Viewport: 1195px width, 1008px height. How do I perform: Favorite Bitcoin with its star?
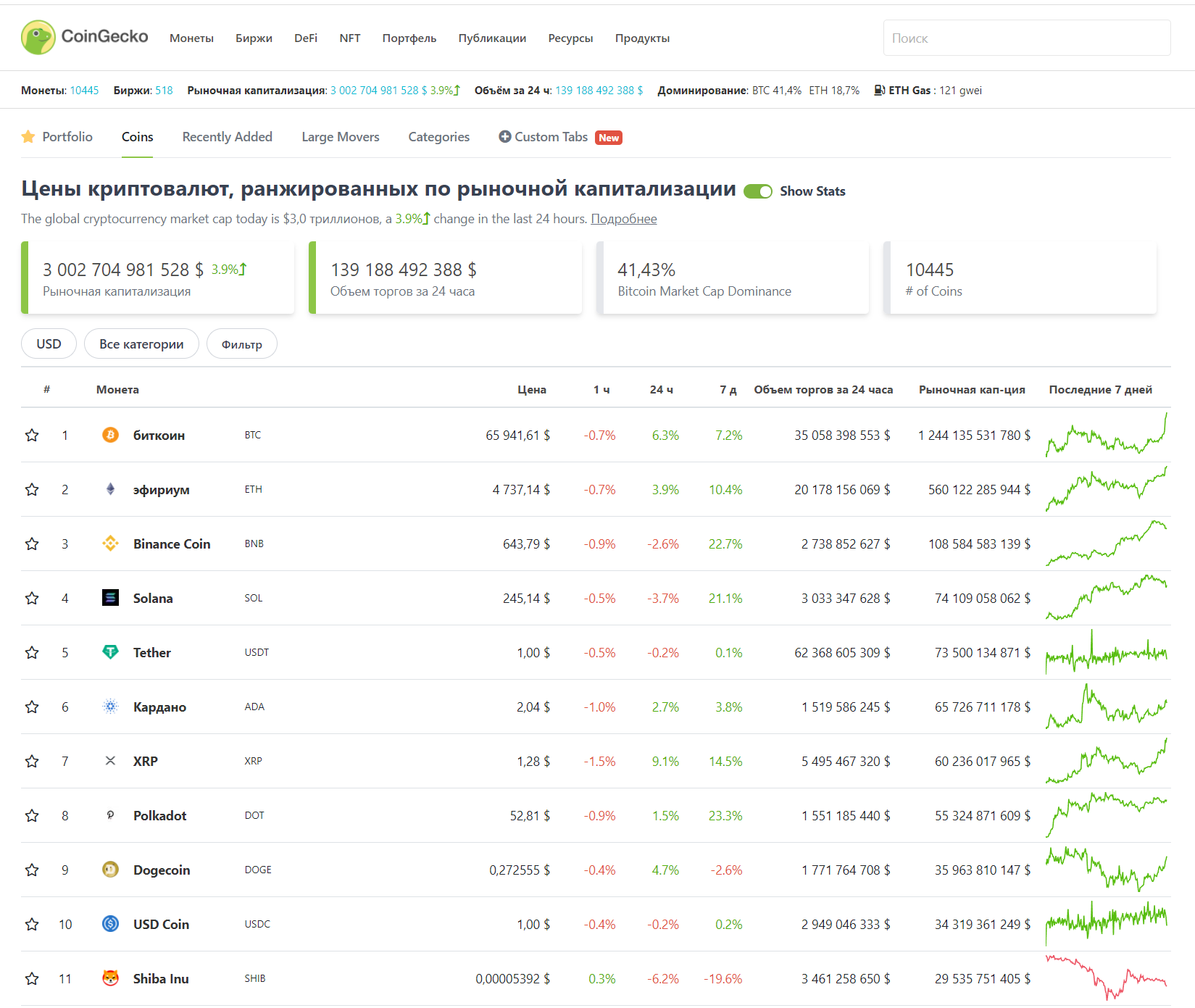(x=32, y=435)
